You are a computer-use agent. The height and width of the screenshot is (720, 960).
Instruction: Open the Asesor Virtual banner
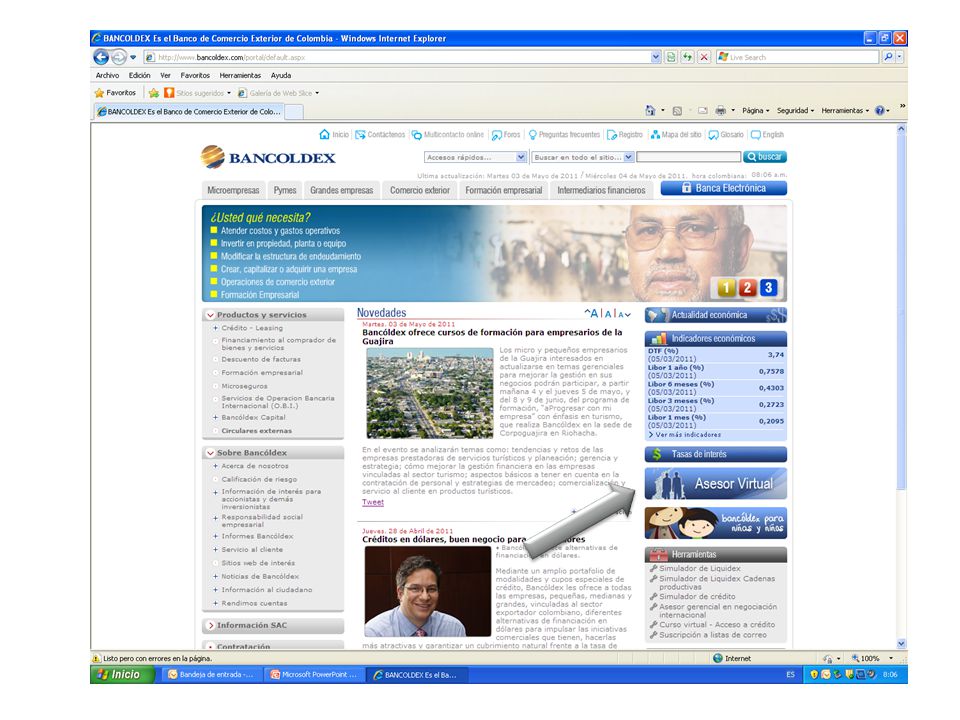click(715, 484)
